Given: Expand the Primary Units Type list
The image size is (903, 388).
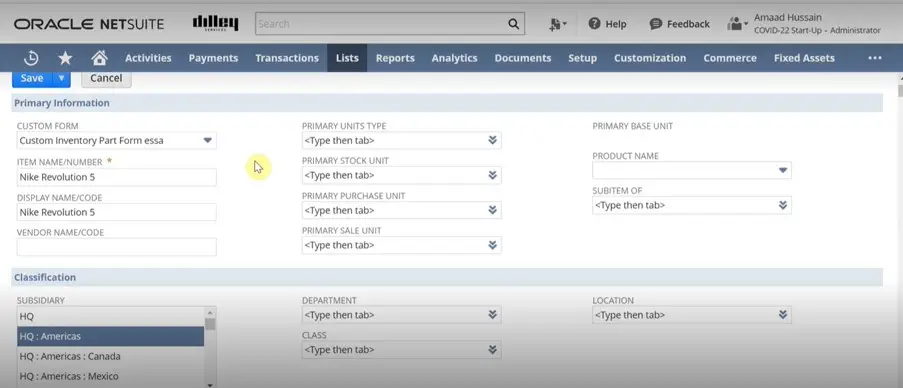Looking at the screenshot, I should 492,140.
